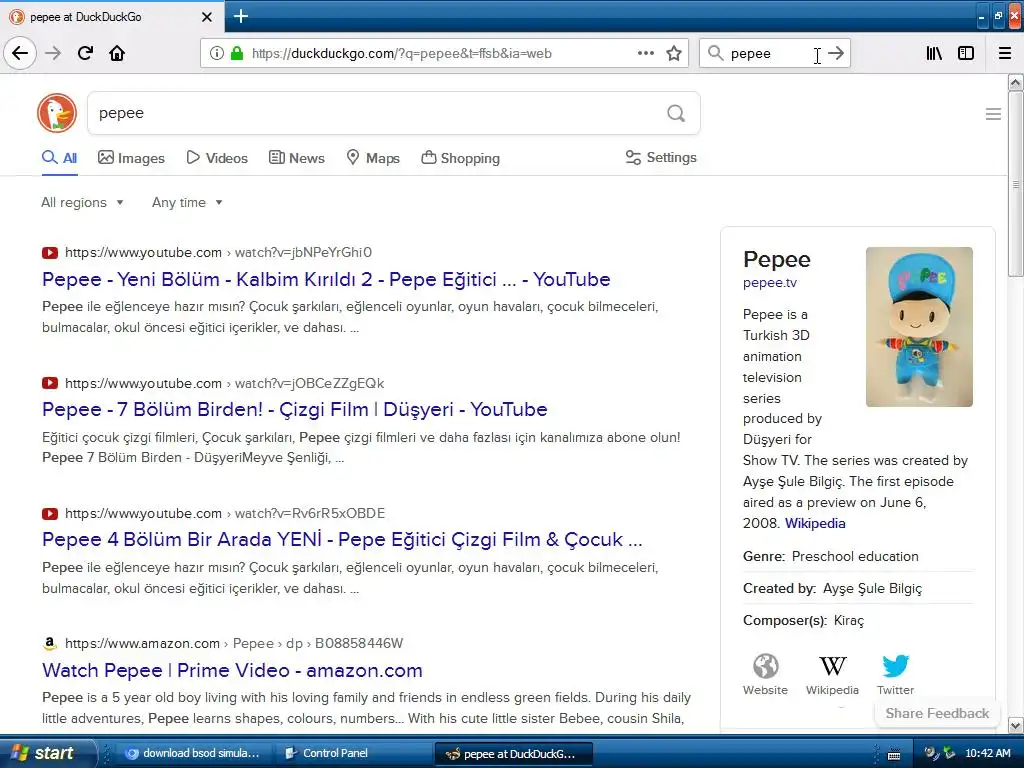1024x768 pixels.
Task: Open the Pepee 4 Bölüm Bir Arada result
Action: click(342, 539)
